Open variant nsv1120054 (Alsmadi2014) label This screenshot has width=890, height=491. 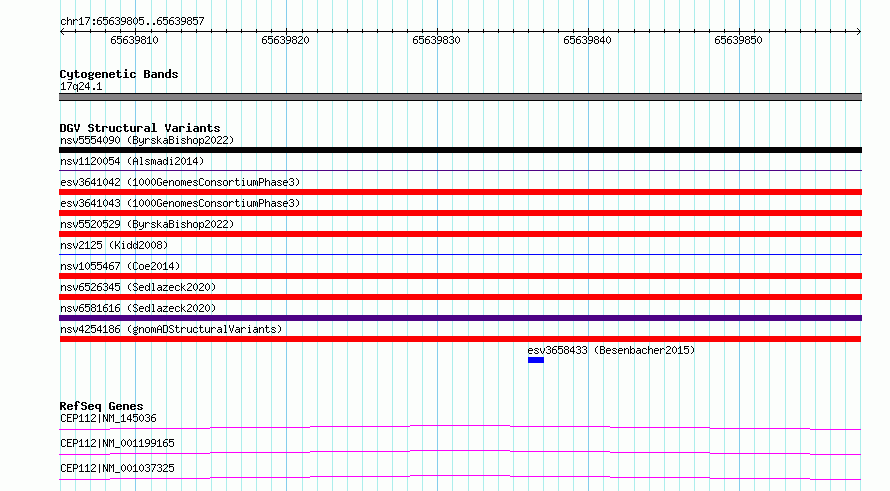pos(132,161)
